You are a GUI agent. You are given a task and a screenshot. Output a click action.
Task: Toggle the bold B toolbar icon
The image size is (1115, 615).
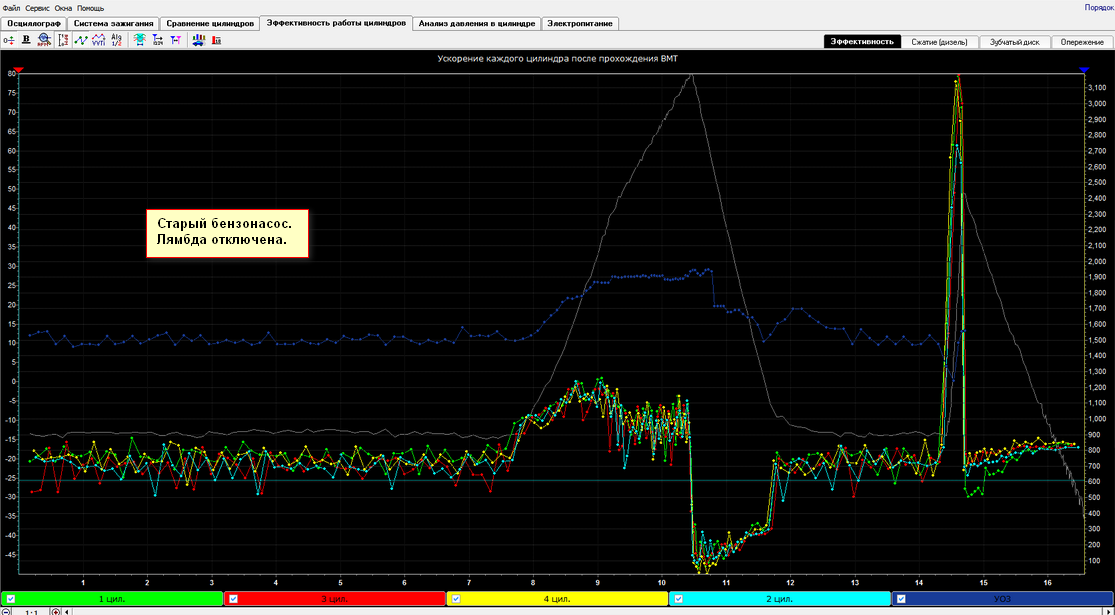(x=26, y=41)
